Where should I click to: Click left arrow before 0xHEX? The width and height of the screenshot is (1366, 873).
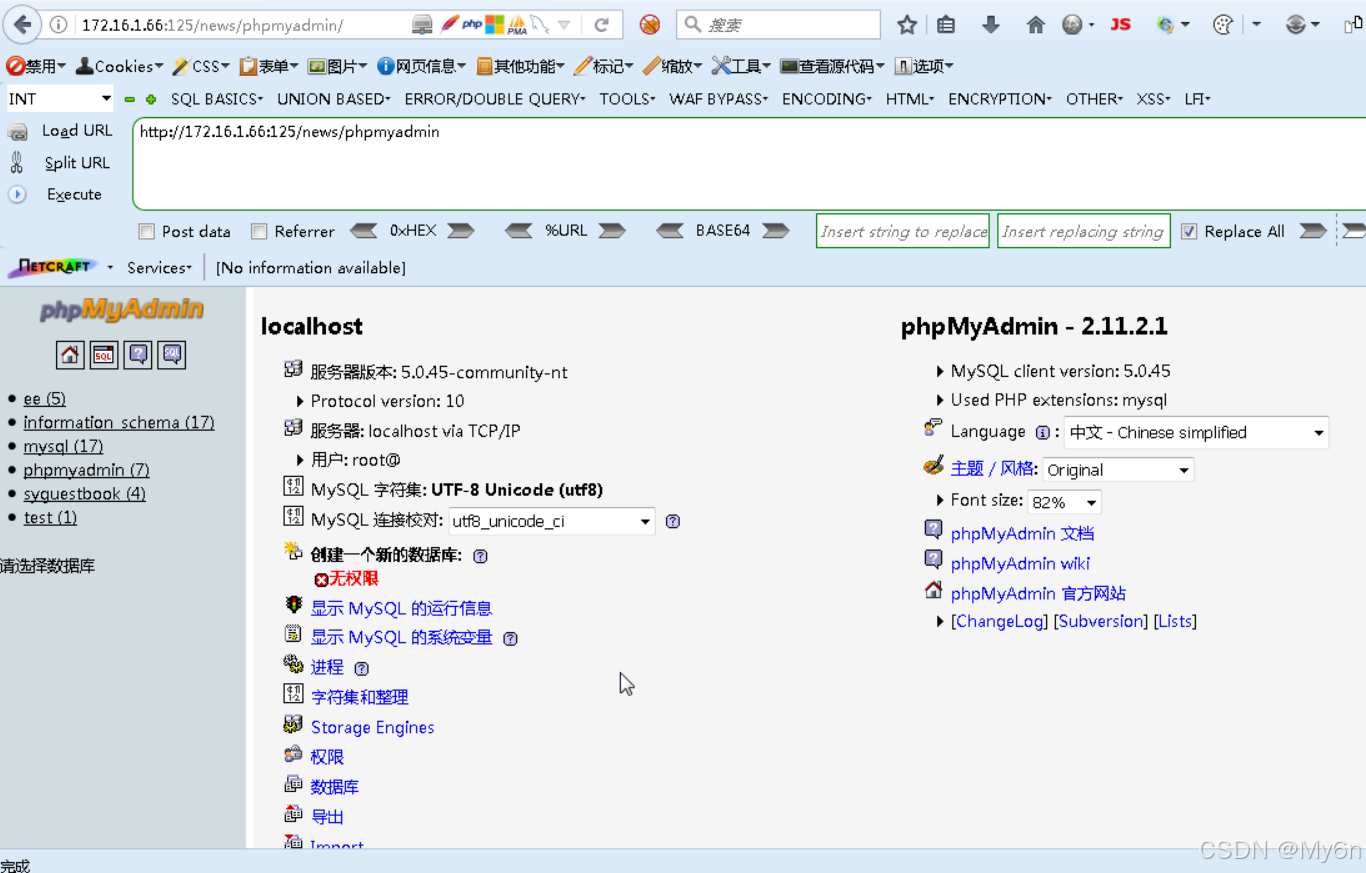[363, 231]
